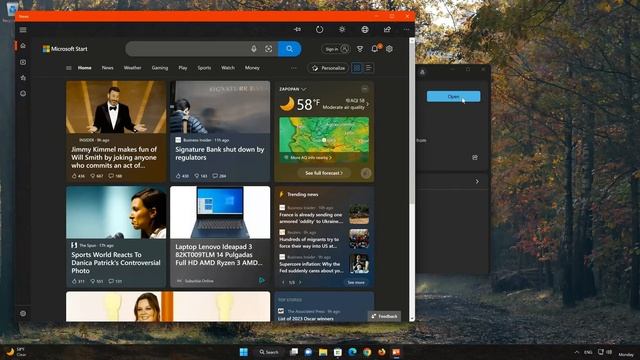This screenshot has width=640, height=360.
Task: Switch to the Weather tab
Action: tap(132, 68)
